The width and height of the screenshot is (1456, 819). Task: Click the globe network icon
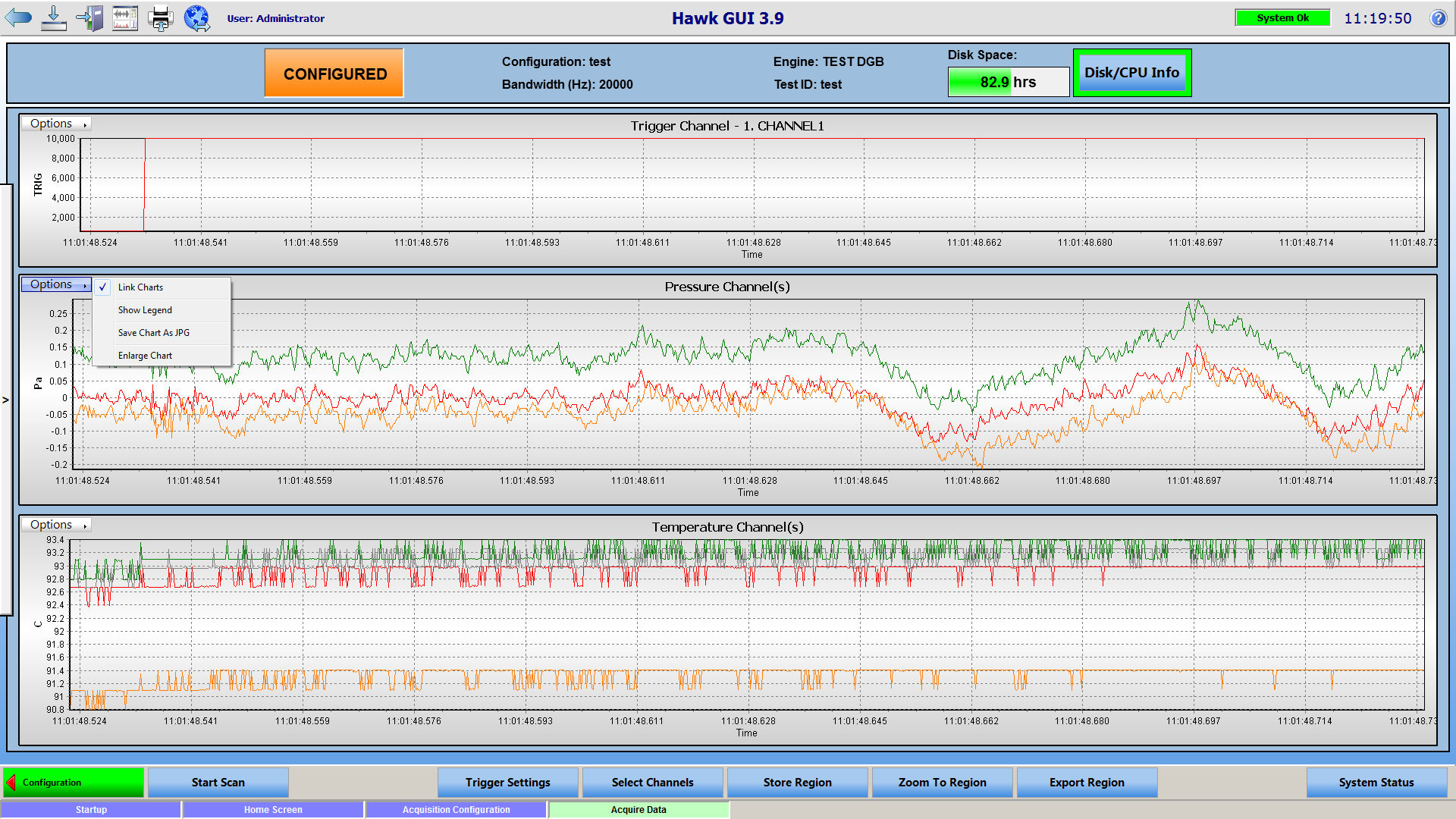(x=196, y=17)
